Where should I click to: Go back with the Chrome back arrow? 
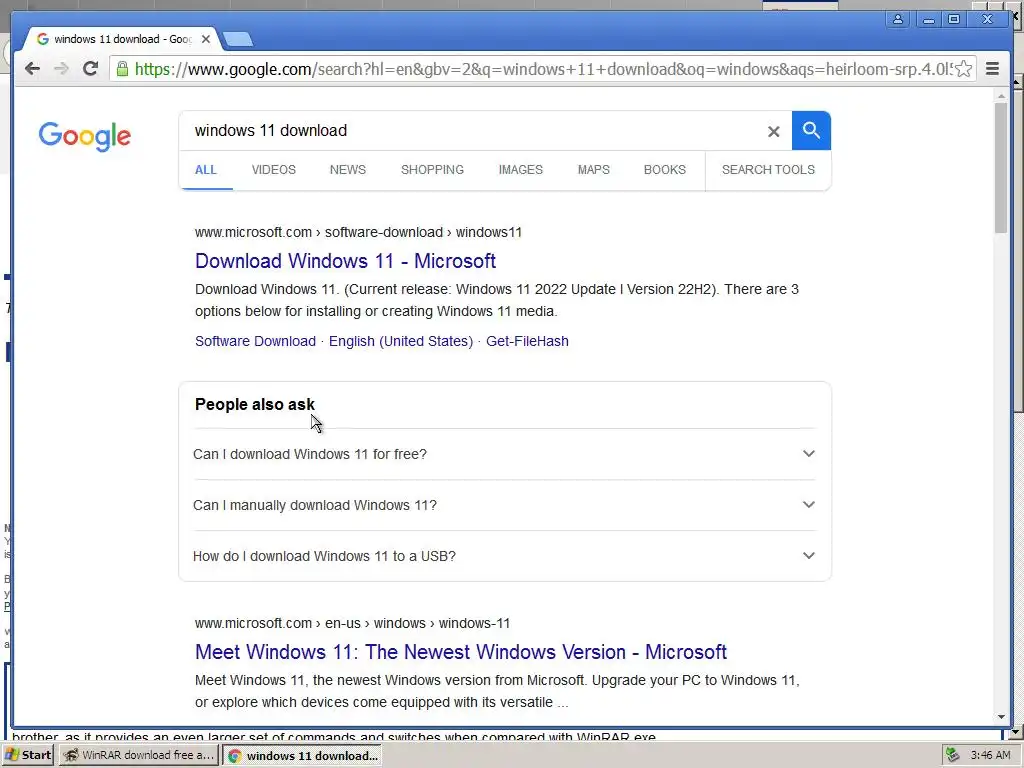[x=32, y=69]
